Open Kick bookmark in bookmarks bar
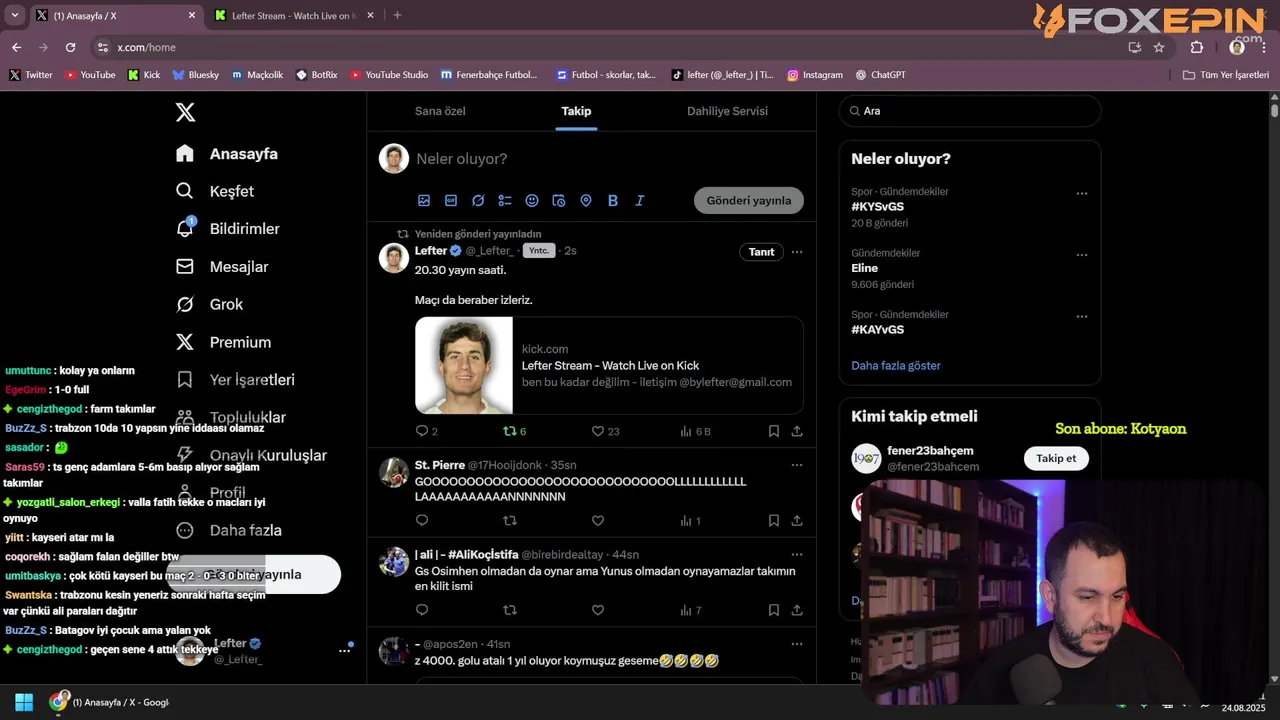 tap(144, 75)
